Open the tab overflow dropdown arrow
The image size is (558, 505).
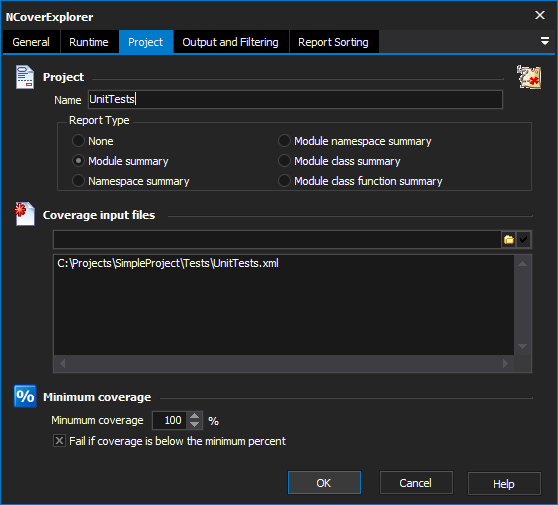pos(544,41)
